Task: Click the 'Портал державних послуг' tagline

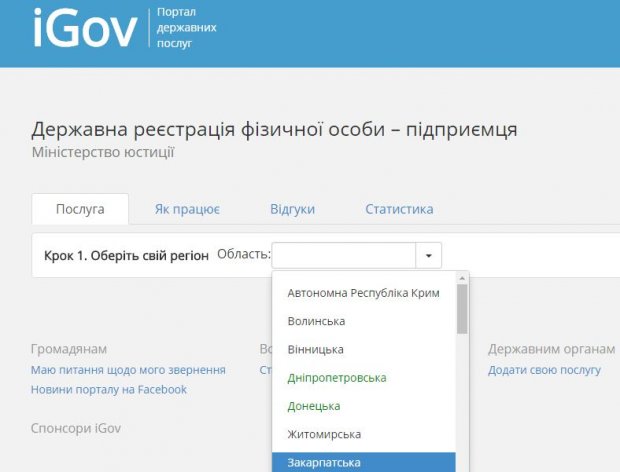Action: [187, 30]
